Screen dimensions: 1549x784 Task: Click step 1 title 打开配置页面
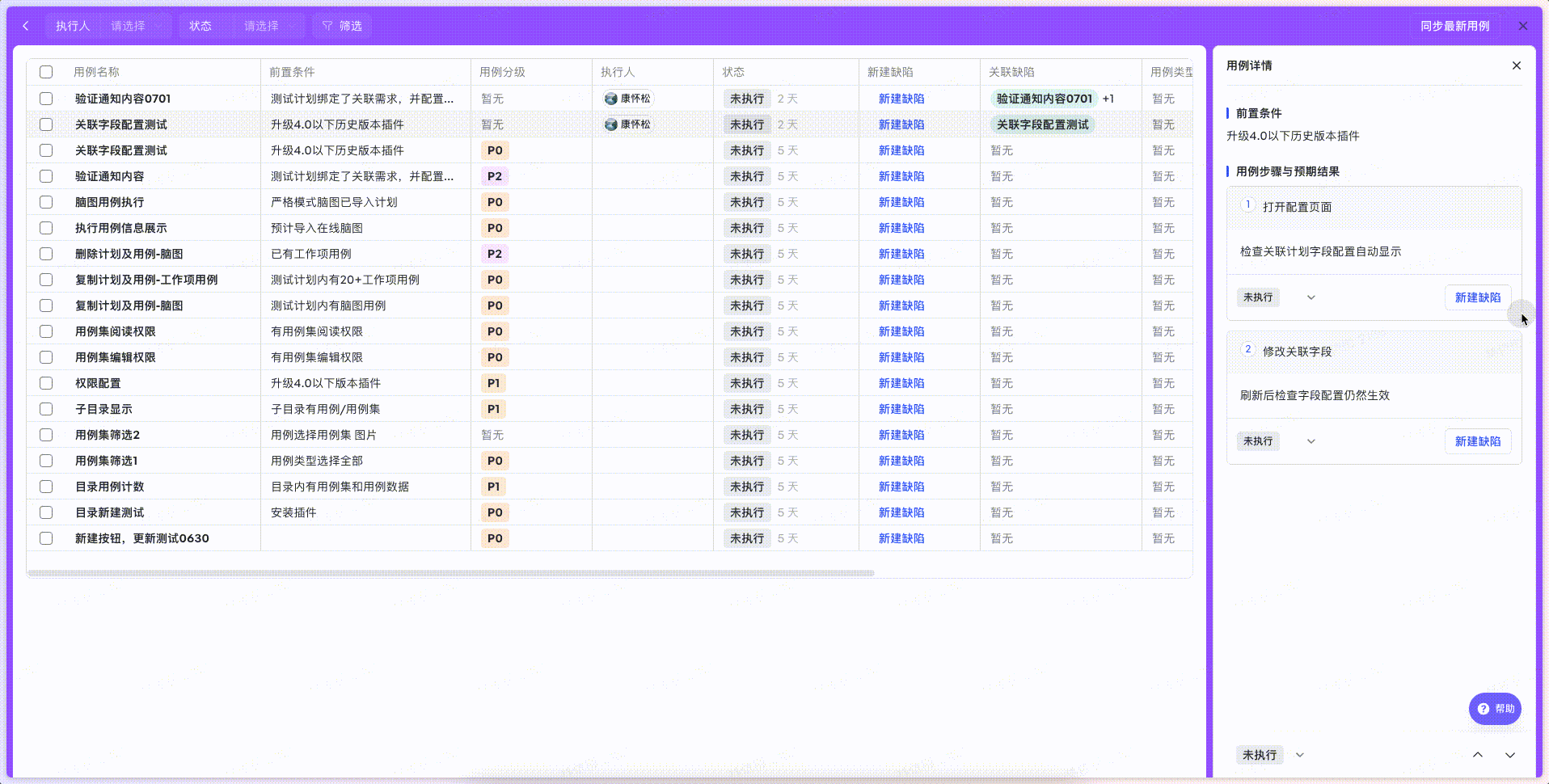pos(1297,207)
